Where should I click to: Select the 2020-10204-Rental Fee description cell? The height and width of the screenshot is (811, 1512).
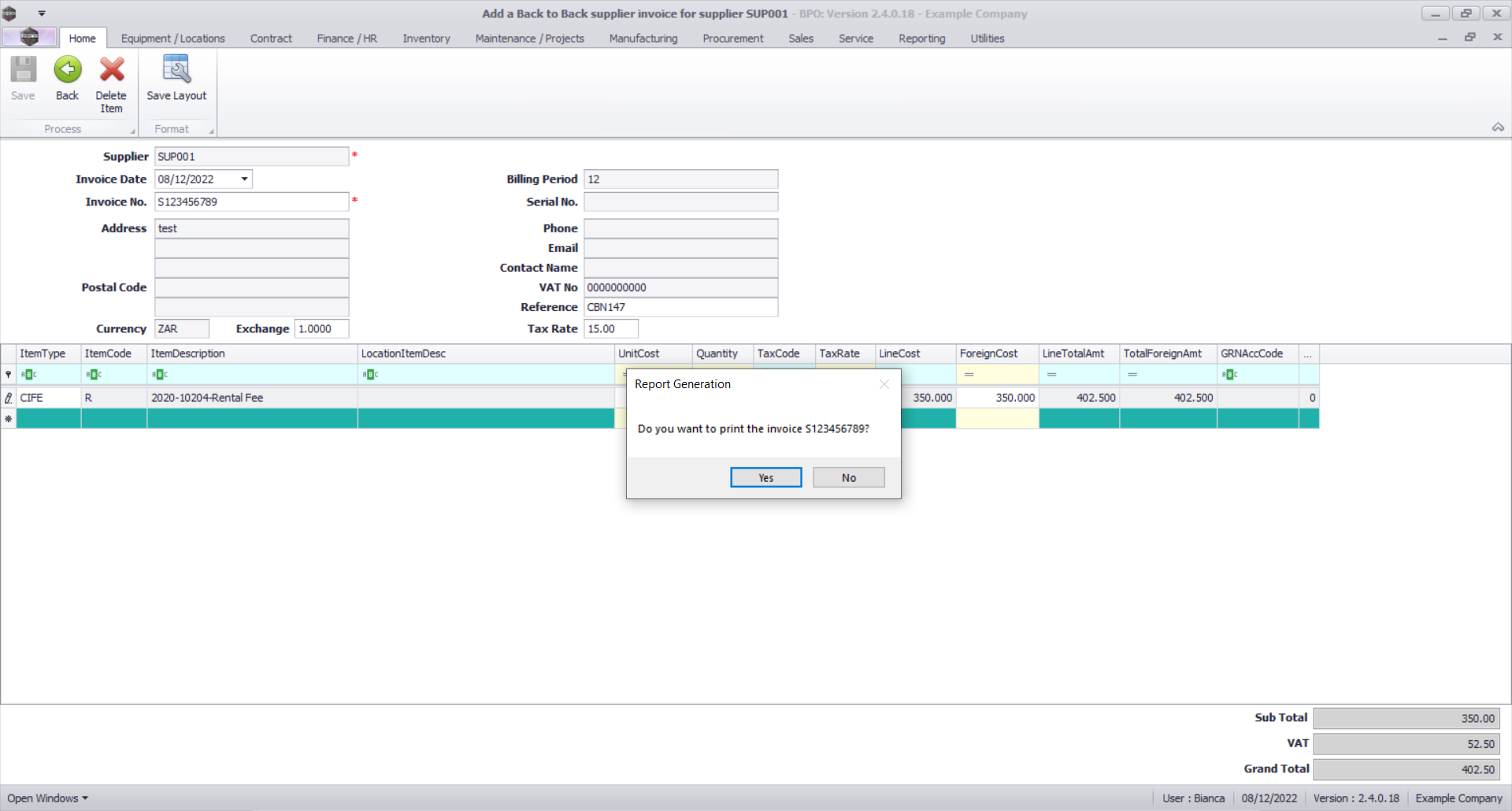point(252,398)
